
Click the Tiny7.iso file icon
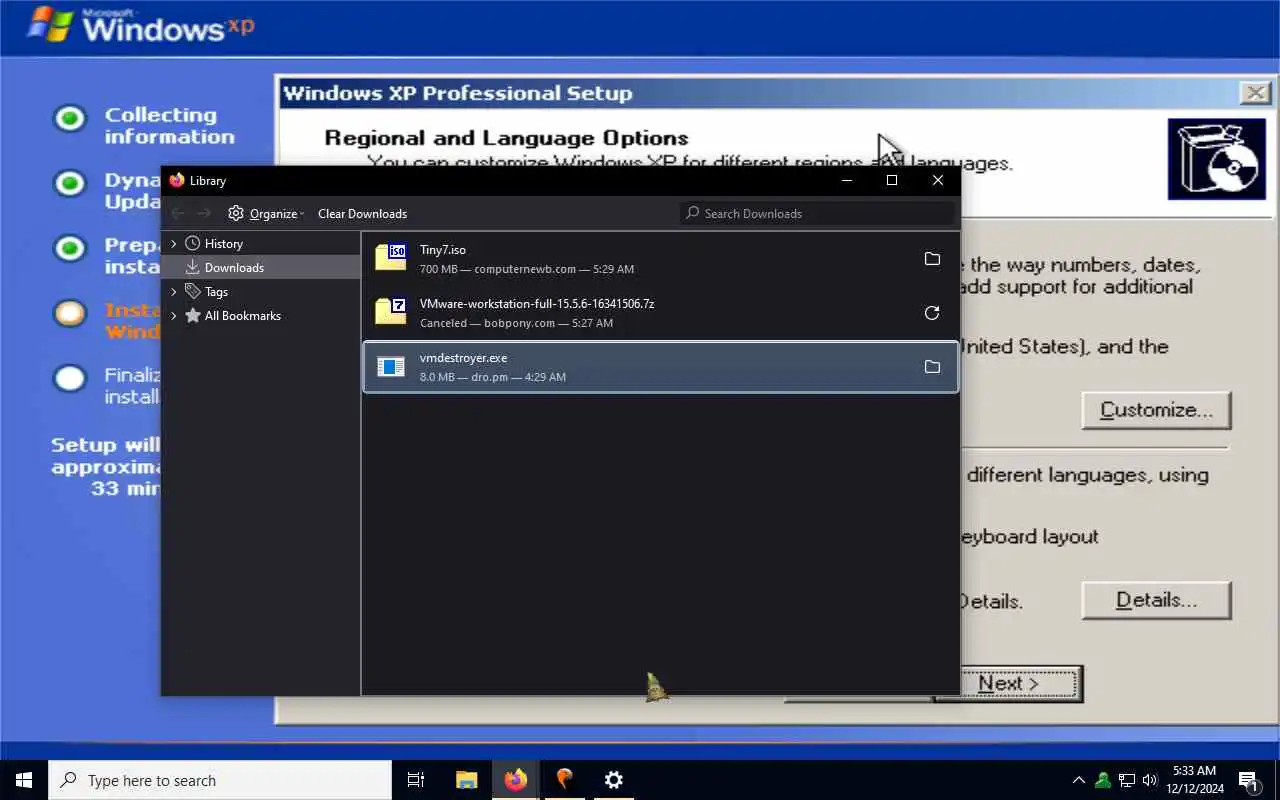[391, 257]
